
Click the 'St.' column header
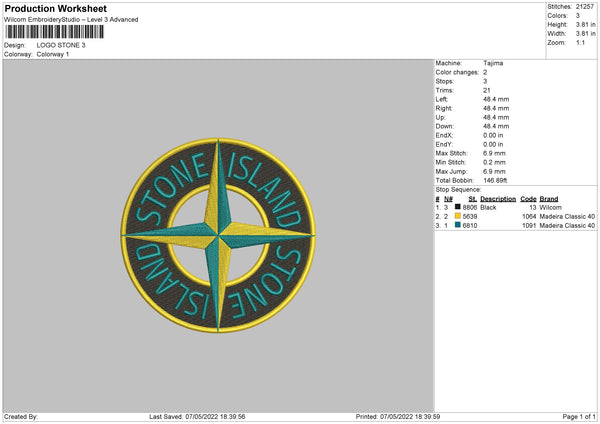[x=473, y=199]
